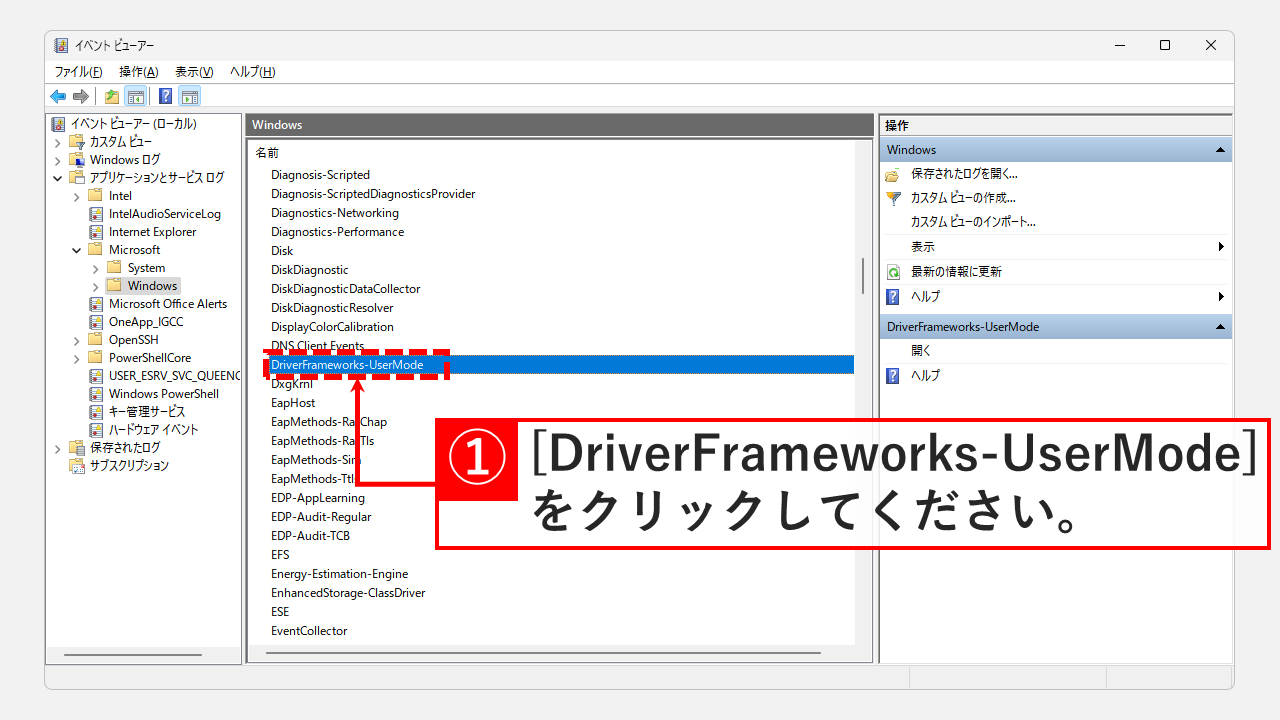The image size is (1280, 720).
Task: Select DriverFrameworks-UserMode in the list
Action: 347,365
